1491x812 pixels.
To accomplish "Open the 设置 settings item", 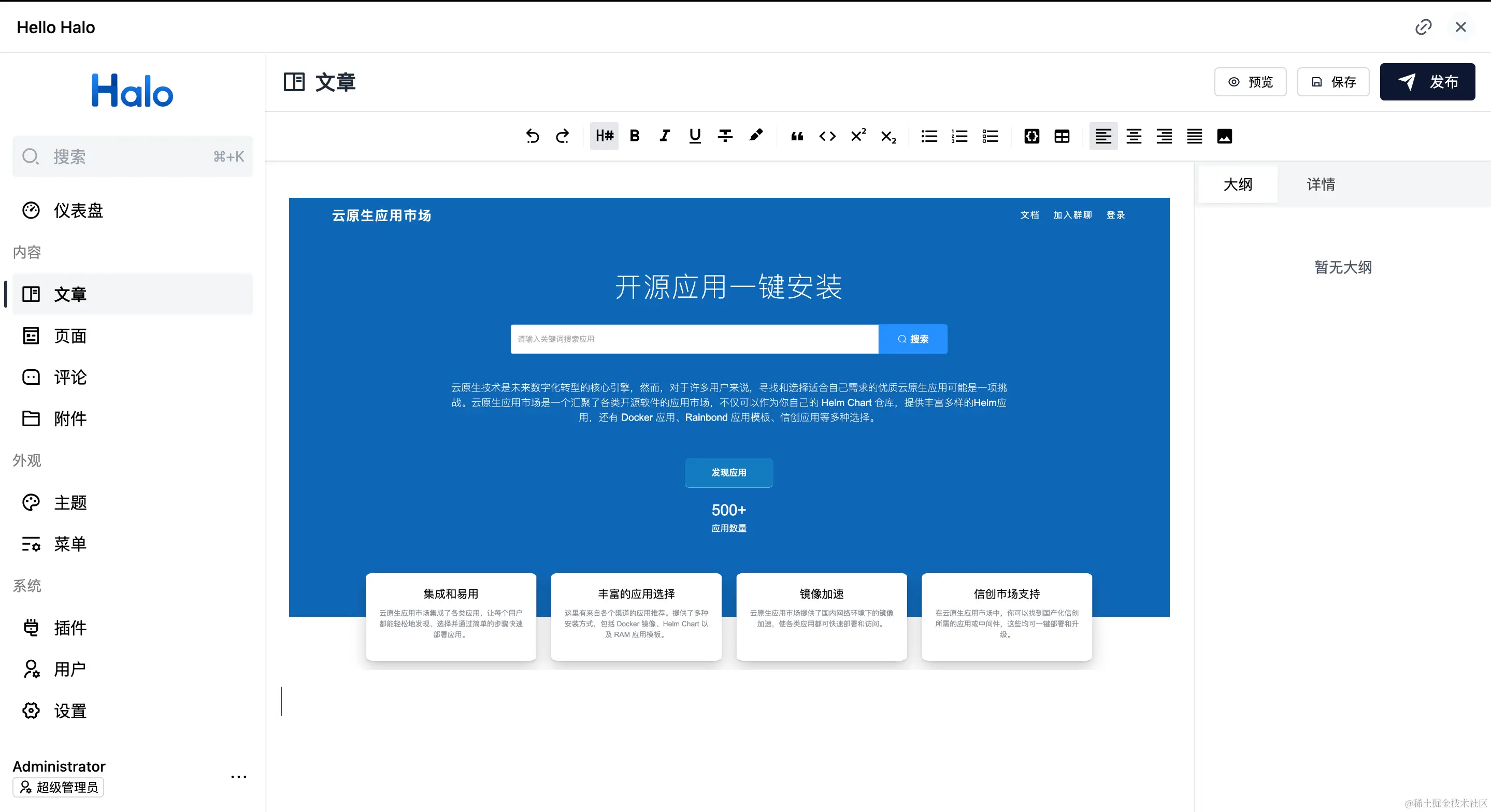I will tap(133, 711).
